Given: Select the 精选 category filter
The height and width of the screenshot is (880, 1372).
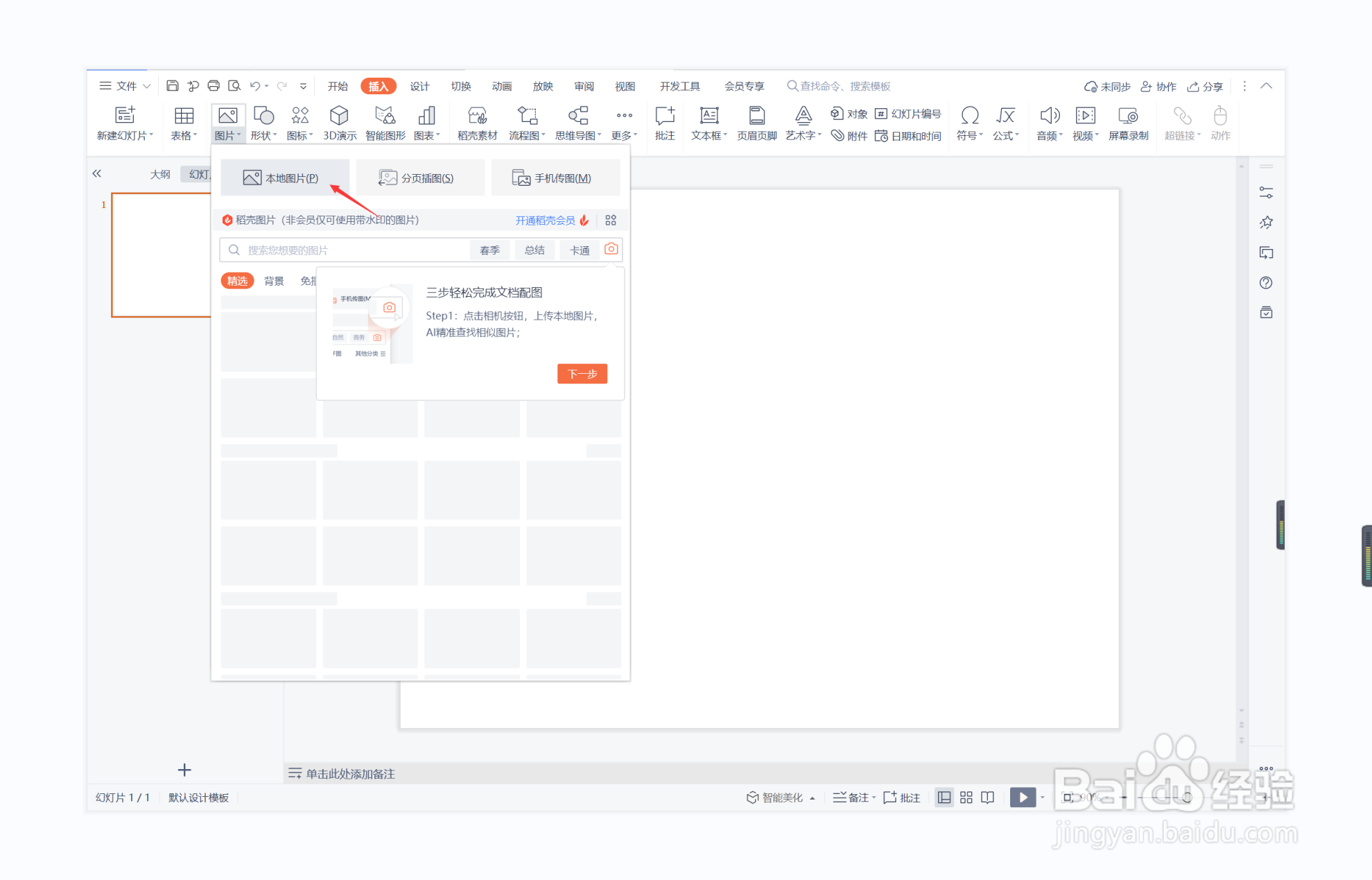Looking at the screenshot, I should click(x=237, y=281).
